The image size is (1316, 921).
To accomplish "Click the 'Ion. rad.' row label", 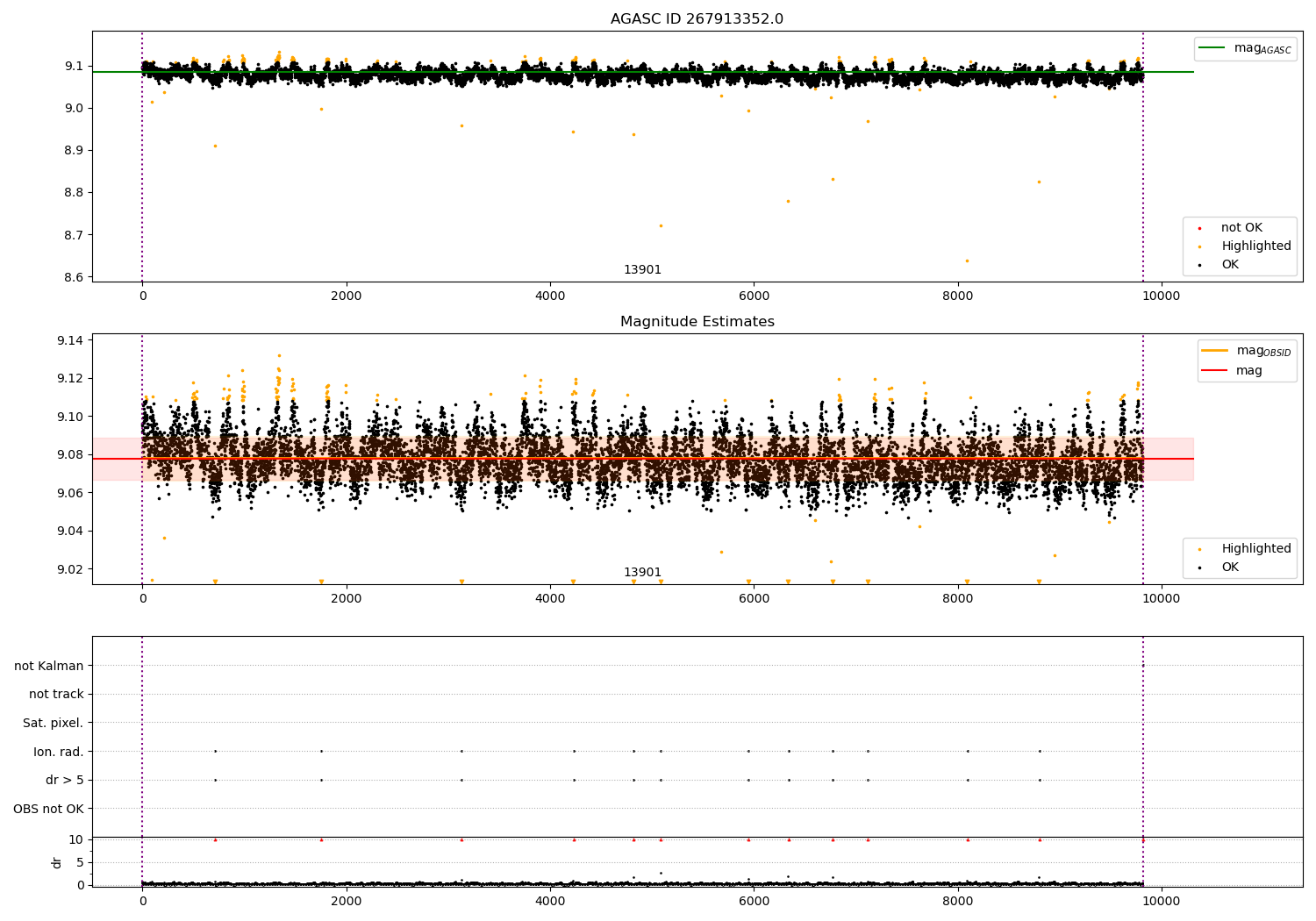I will 58,752.
